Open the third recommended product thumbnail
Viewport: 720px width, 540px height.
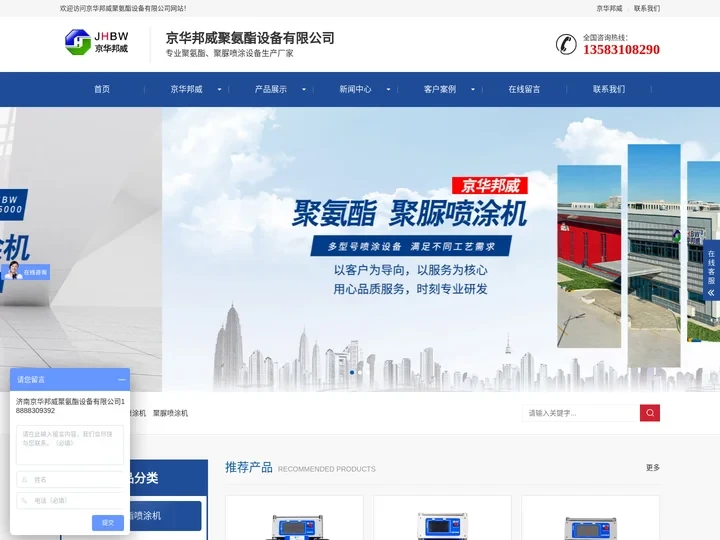pos(590,518)
